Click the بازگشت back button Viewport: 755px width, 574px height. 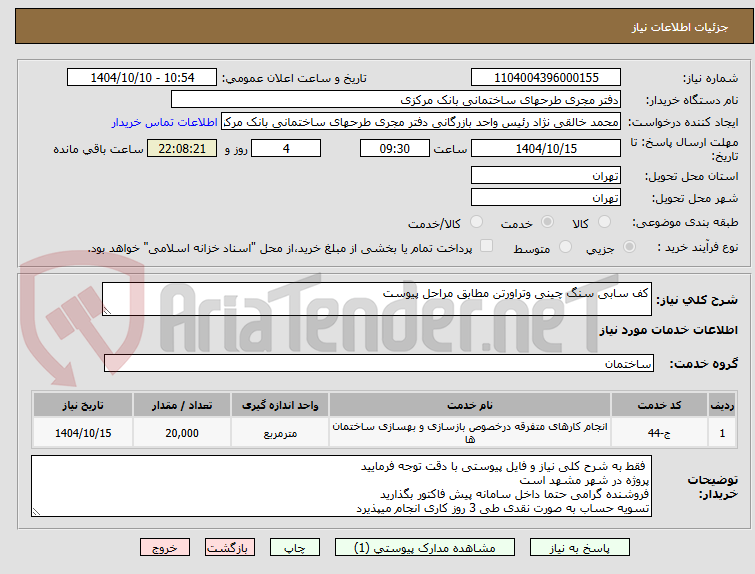coord(229,548)
